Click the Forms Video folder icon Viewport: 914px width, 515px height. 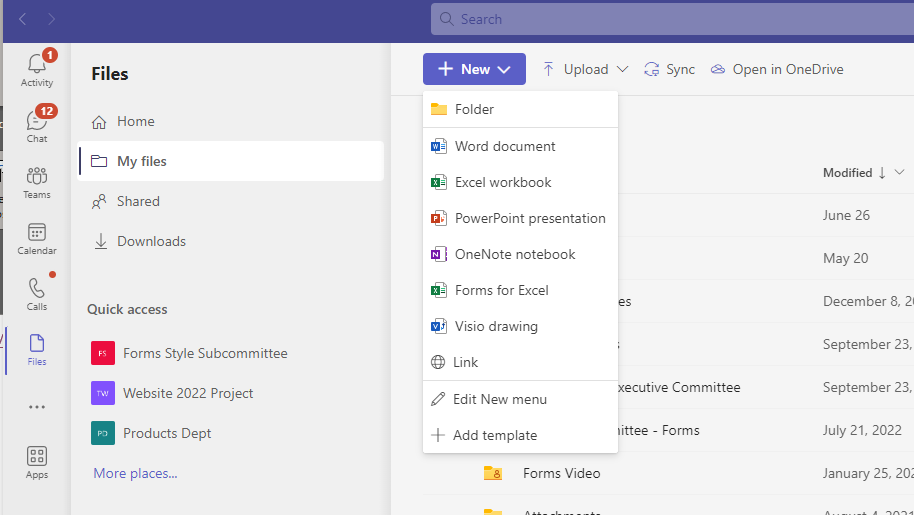(x=493, y=472)
